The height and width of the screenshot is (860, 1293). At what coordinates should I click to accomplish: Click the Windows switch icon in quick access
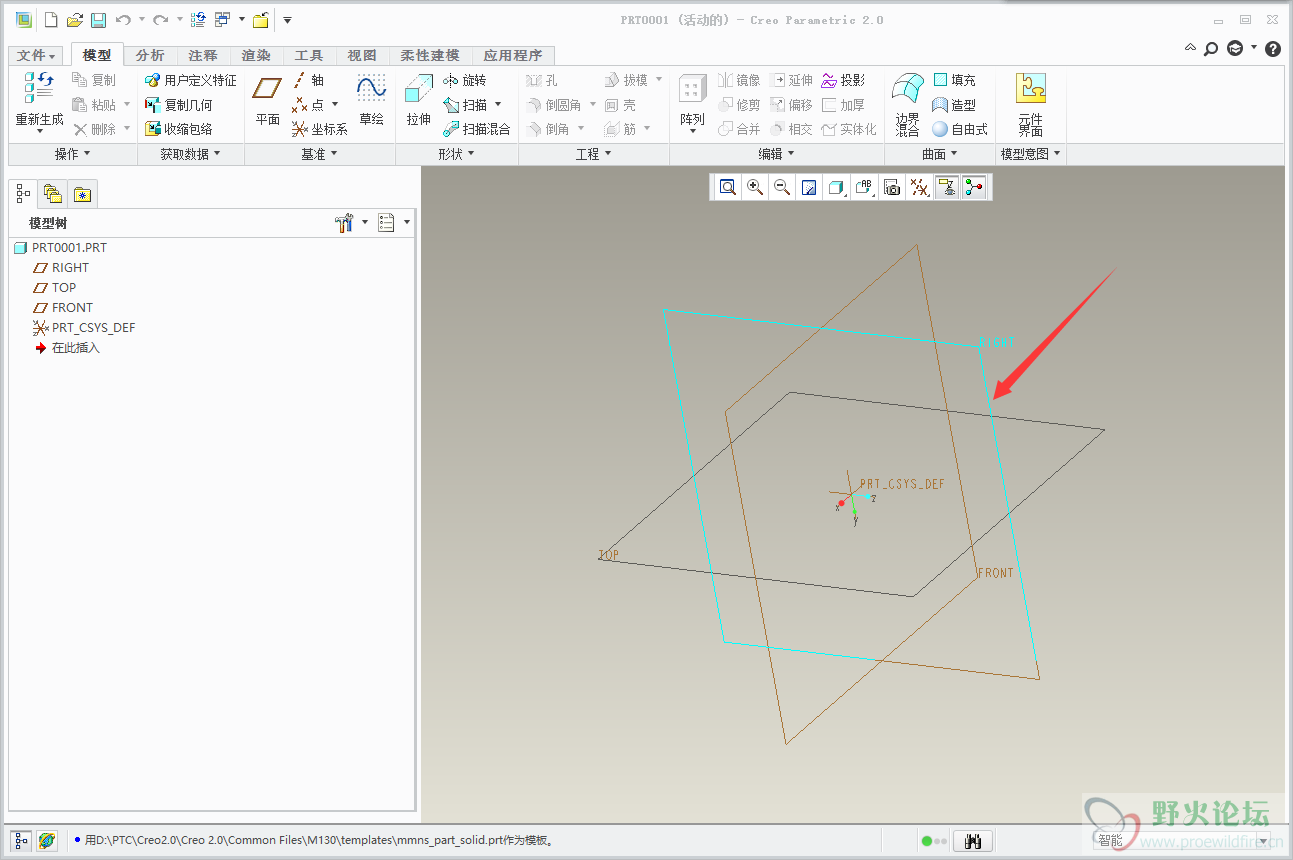[223, 20]
